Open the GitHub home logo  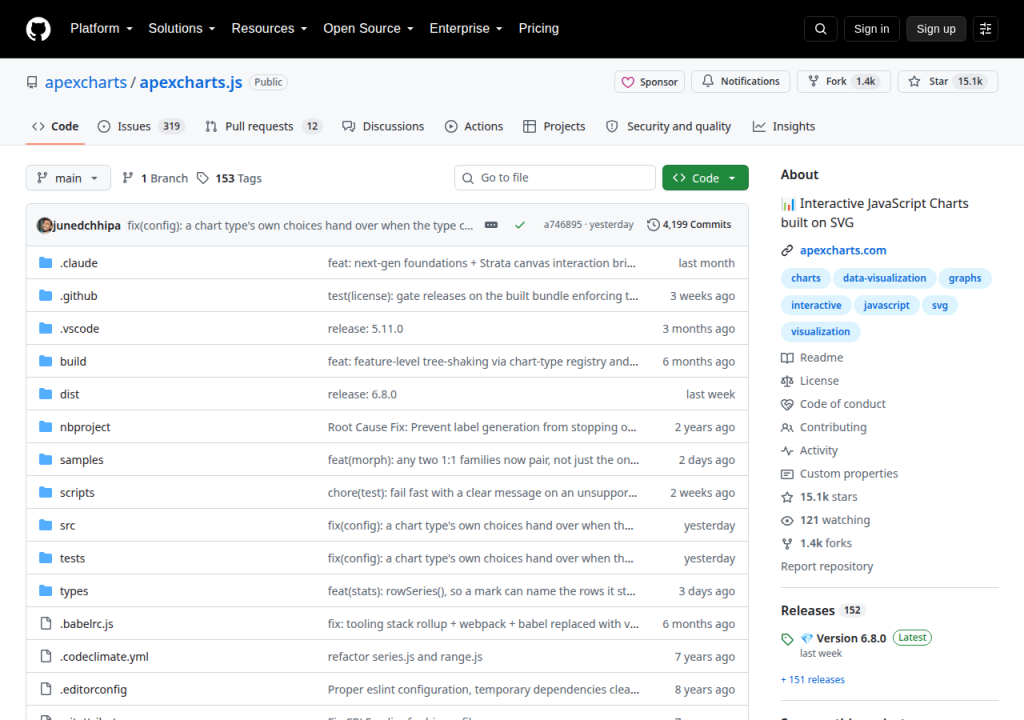pyautogui.click(x=38, y=29)
